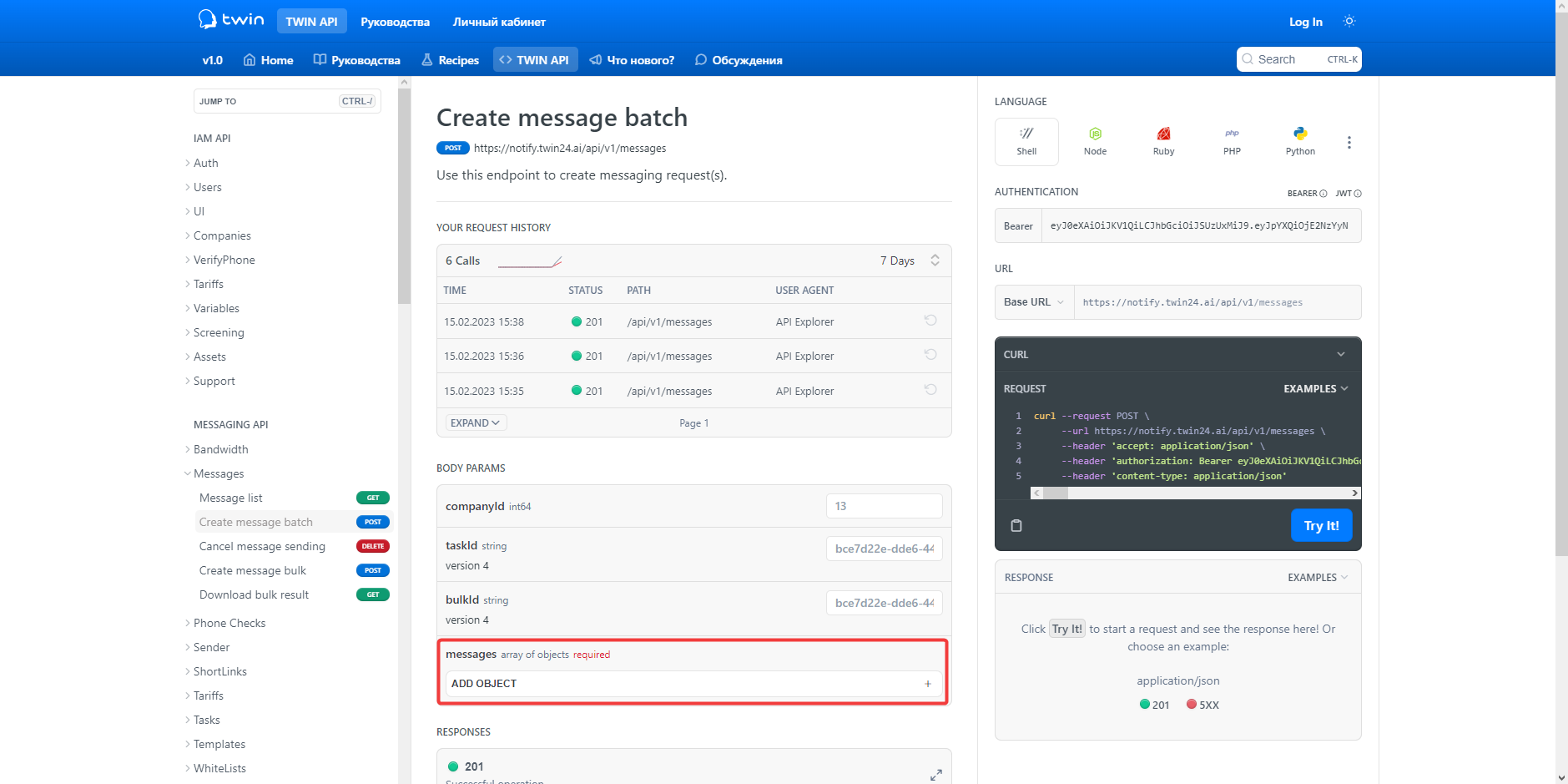Collapse the Messages sidebar section
Viewport: 1568px width, 784px height.
pyautogui.click(x=214, y=473)
